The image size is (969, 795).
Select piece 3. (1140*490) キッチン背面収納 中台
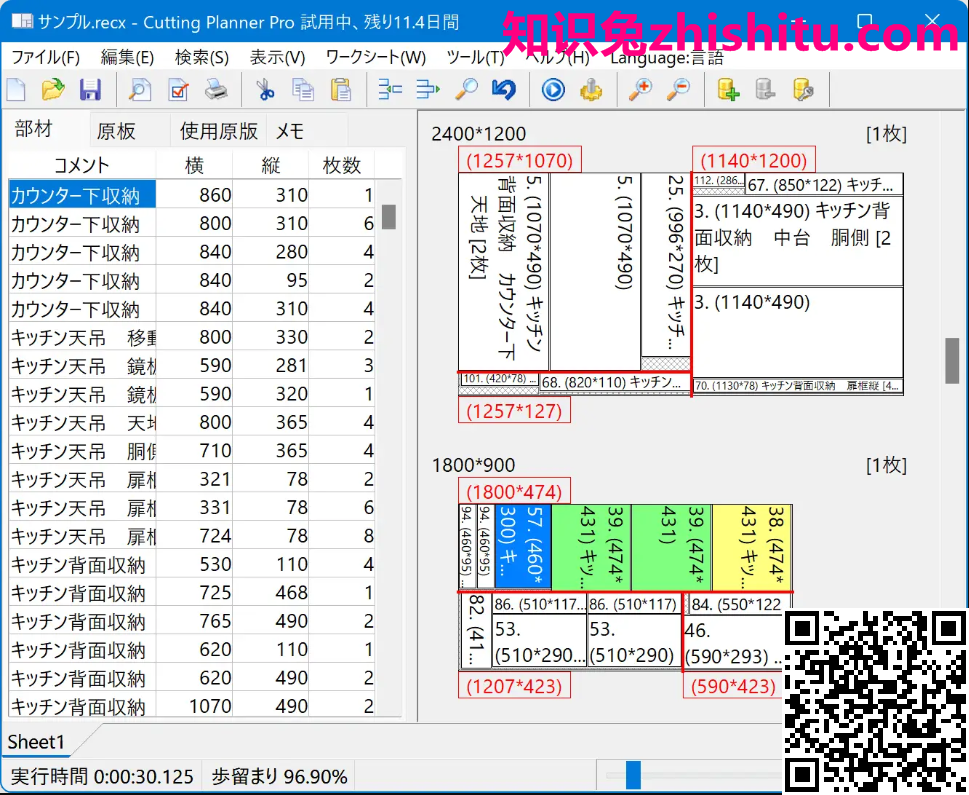[797, 241]
